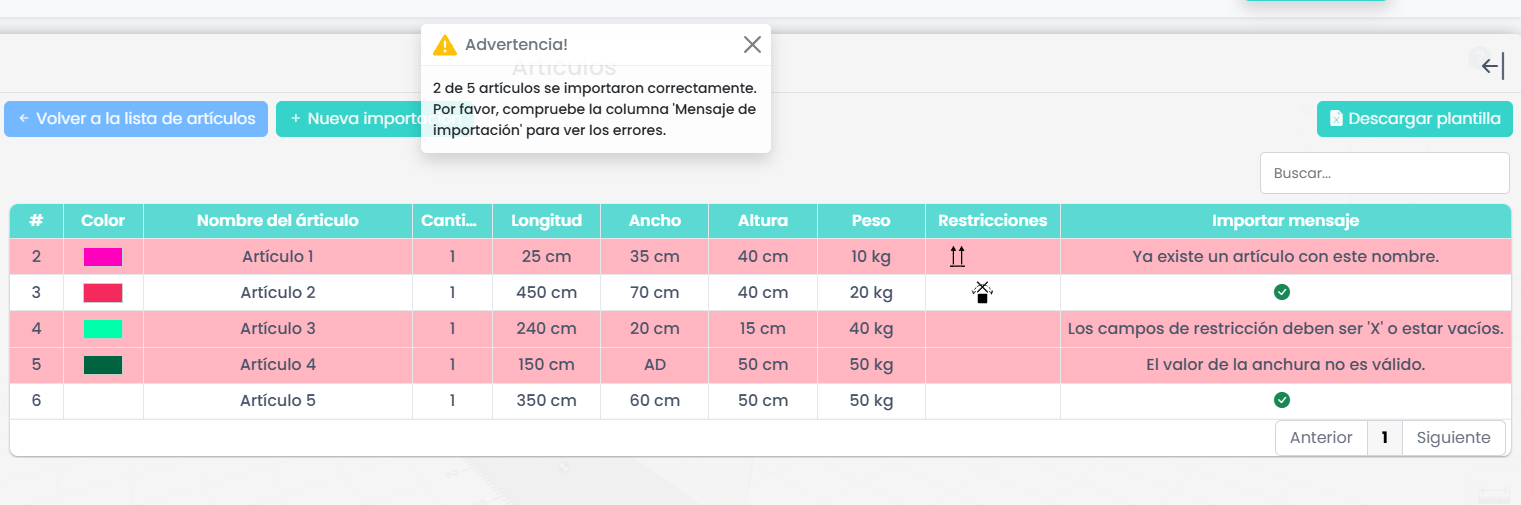
Task: Go to Siguiente page
Action: (x=1453, y=438)
